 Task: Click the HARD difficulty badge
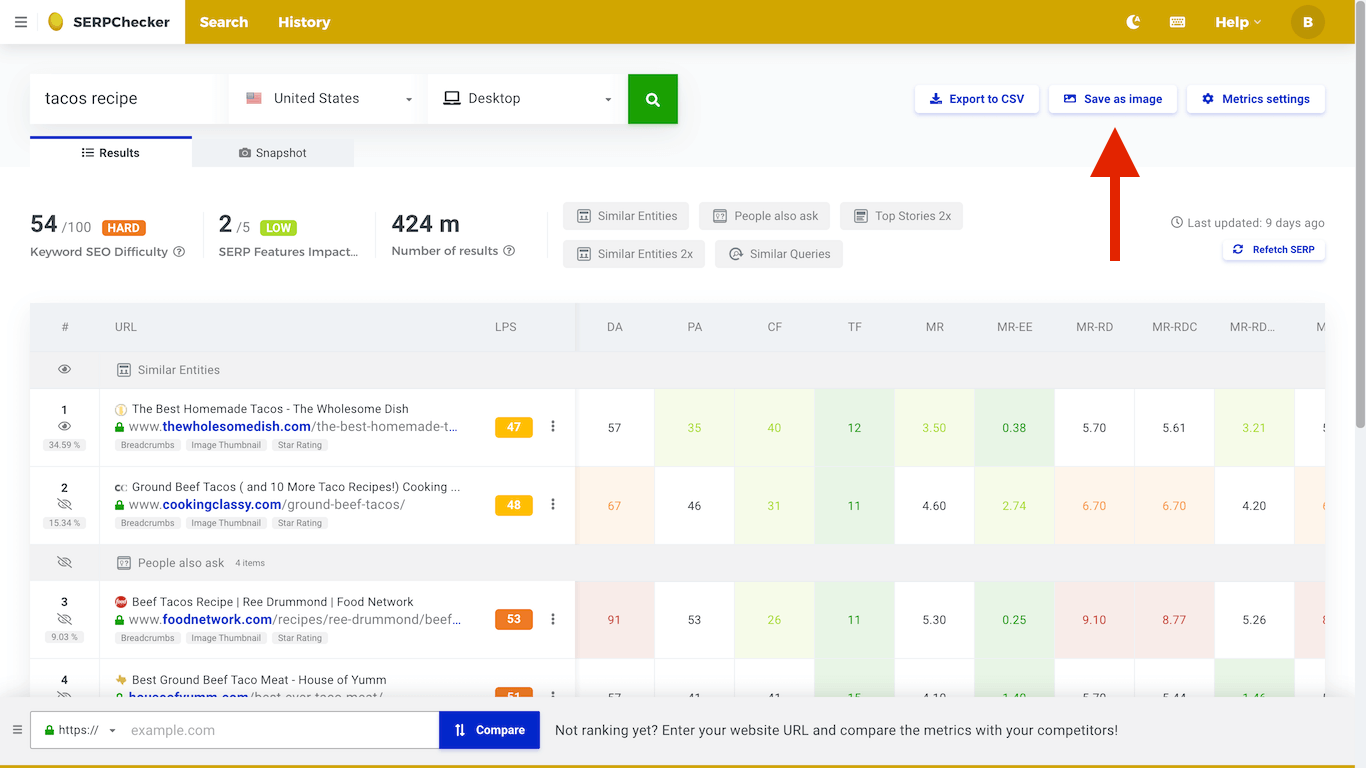point(124,228)
